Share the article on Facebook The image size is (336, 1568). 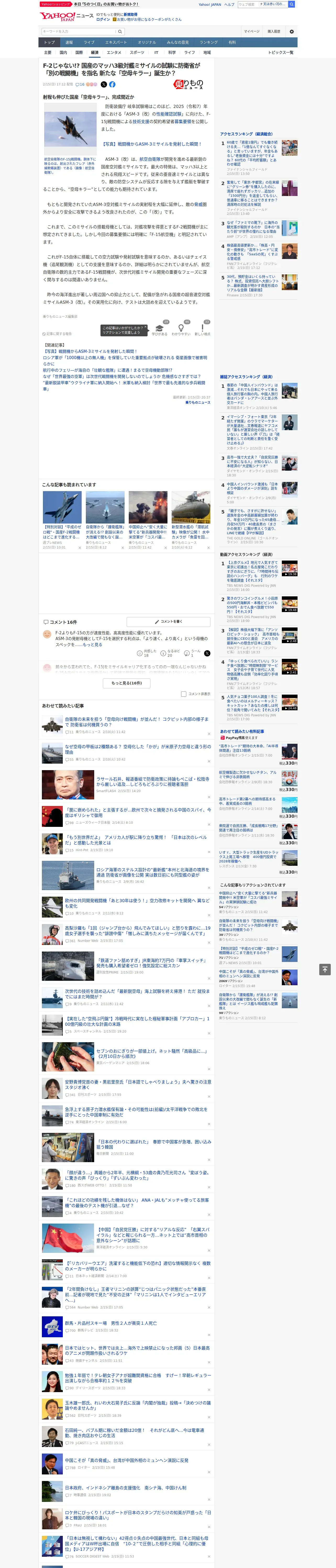pyautogui.click(x=112, y=85)
